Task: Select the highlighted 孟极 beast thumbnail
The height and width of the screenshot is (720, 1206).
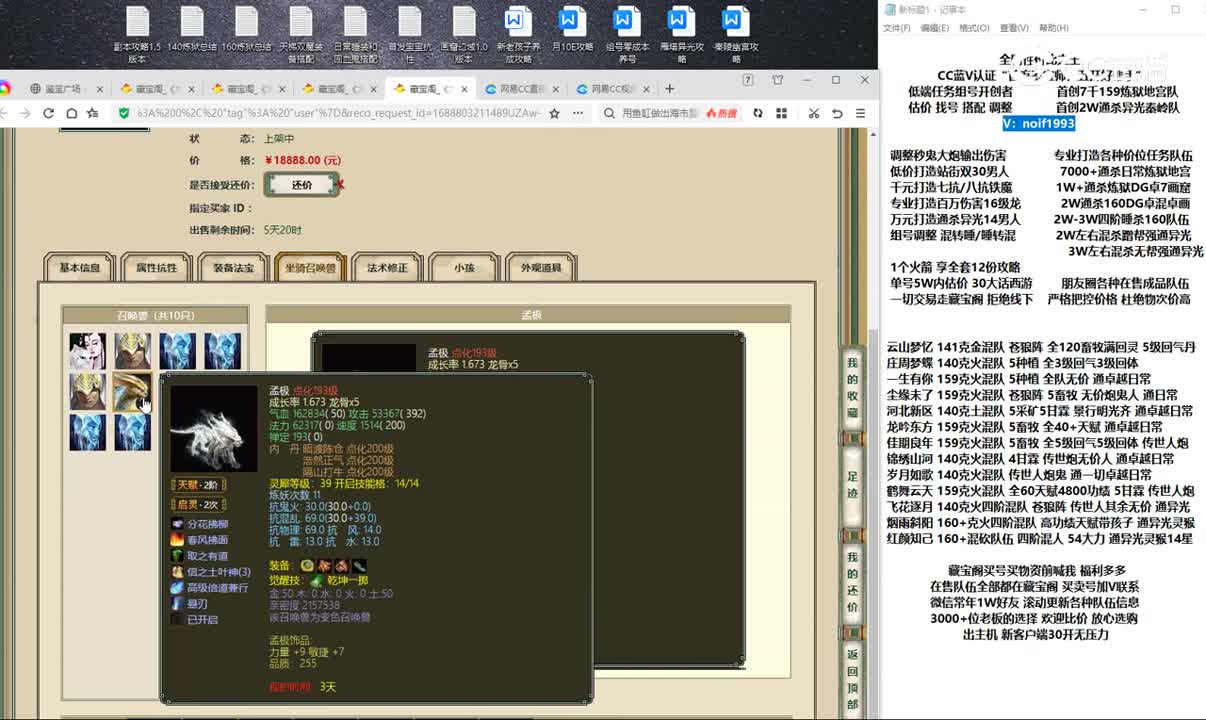Action: pyautogui.click(x=132, y=391)
